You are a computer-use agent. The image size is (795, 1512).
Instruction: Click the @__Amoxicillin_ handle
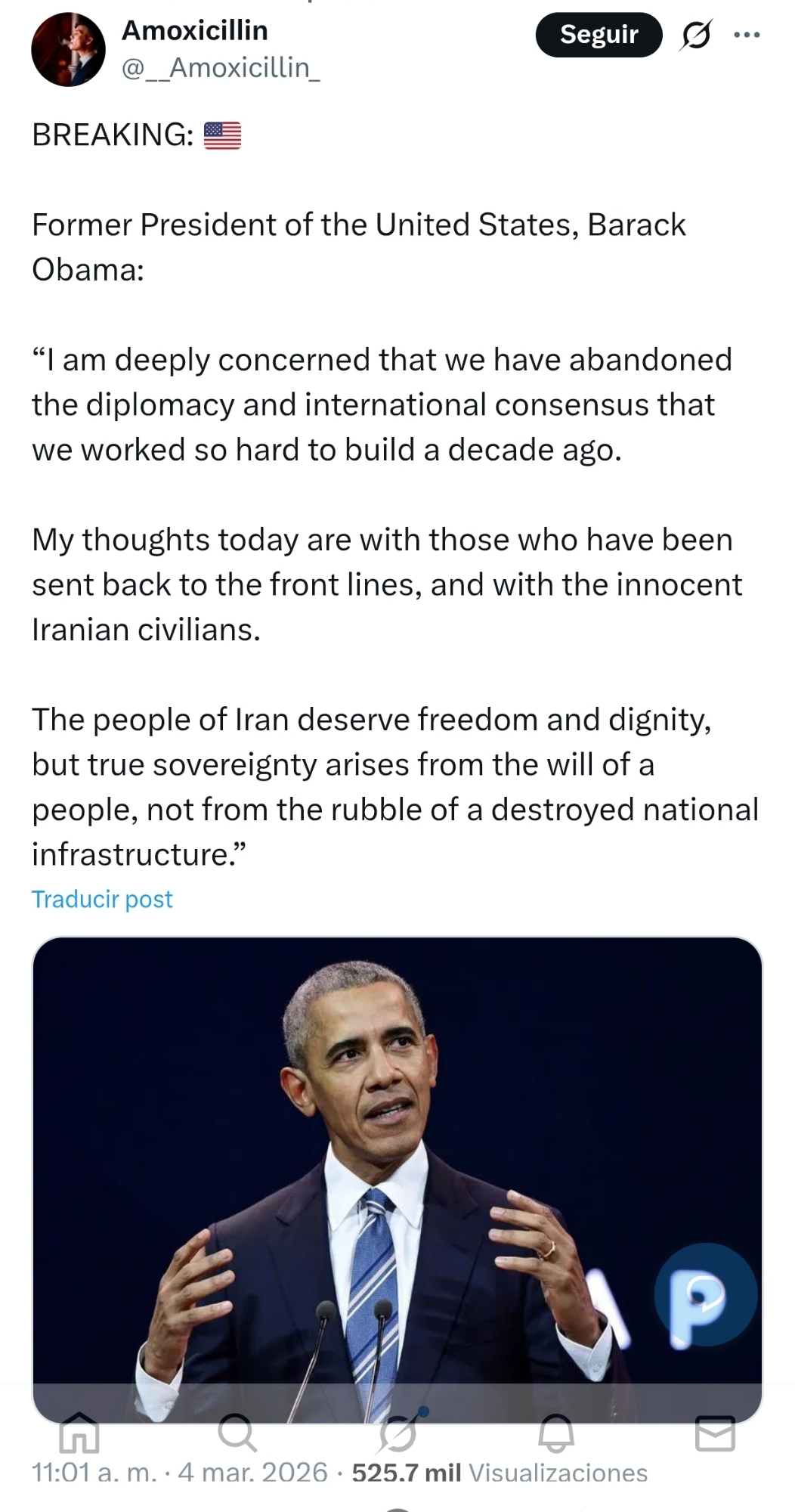221,68
